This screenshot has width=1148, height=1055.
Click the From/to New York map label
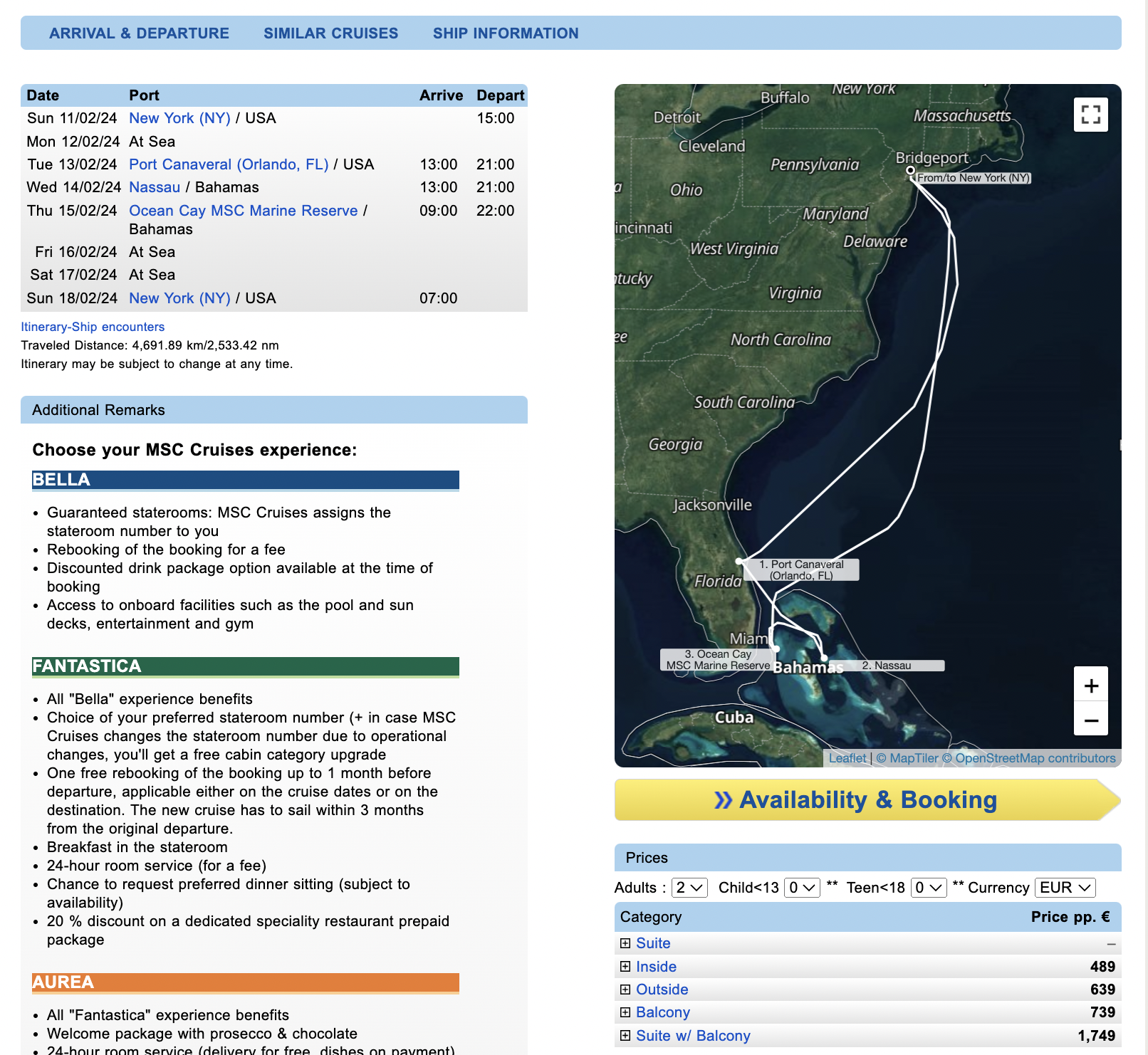click(x=973, y=178)
